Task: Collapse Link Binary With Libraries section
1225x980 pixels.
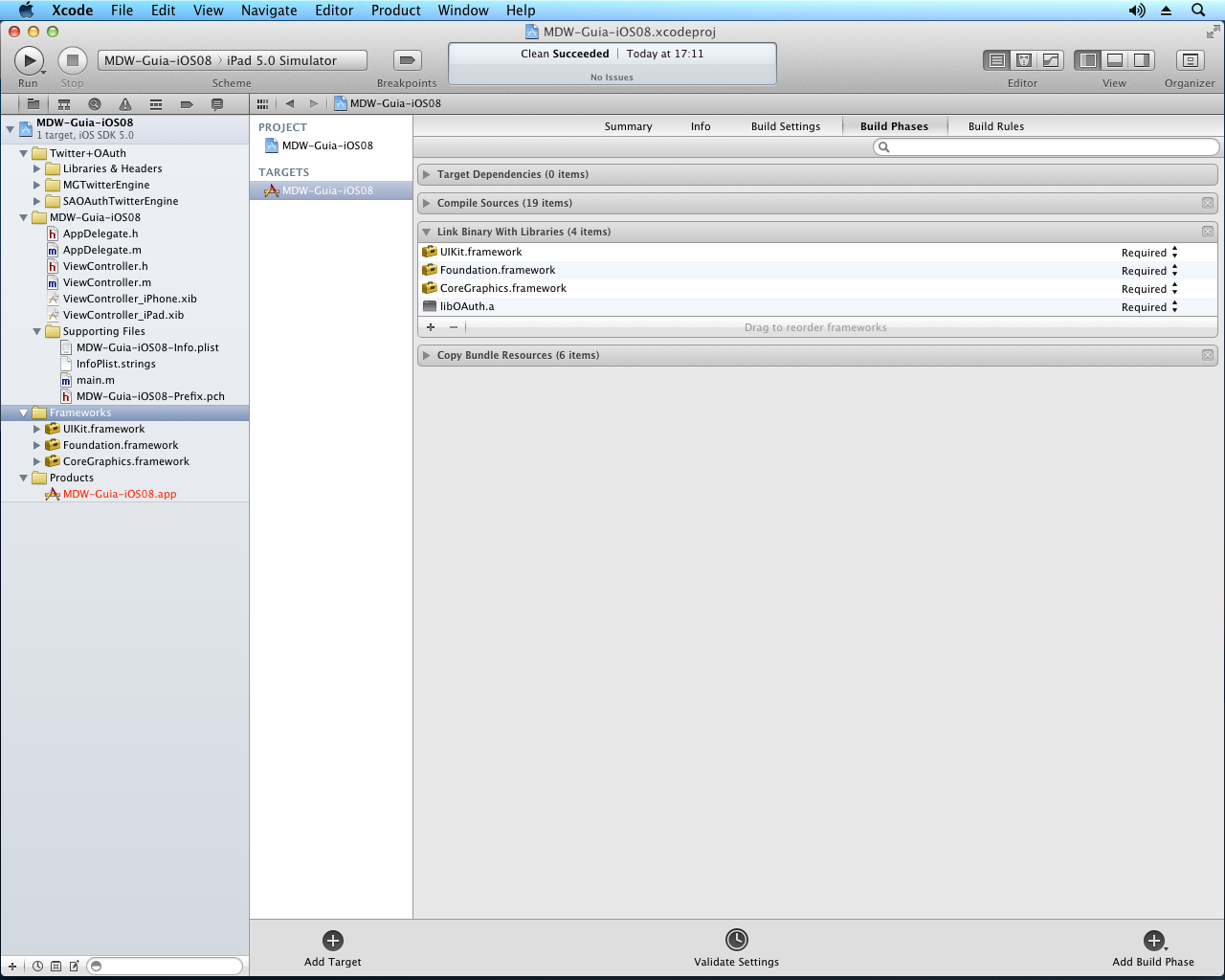Action: point(427,232)
